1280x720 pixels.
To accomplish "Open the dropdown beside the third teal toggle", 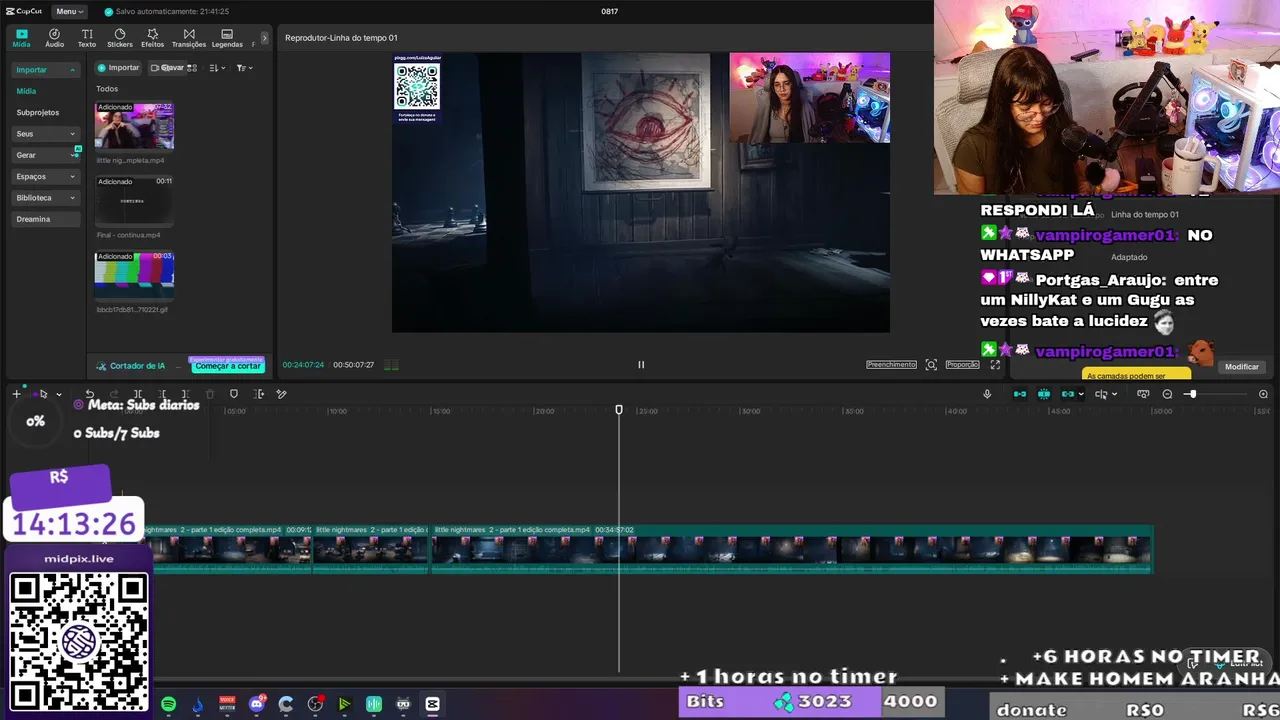I will (1081, 395).
